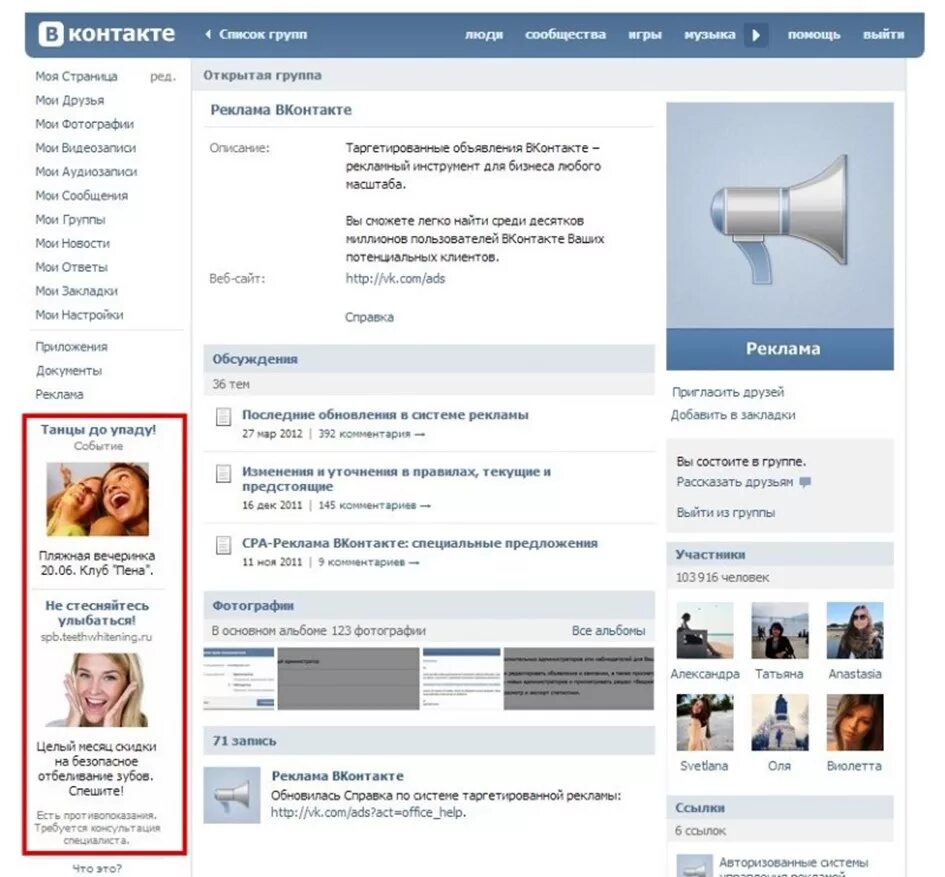Image resolution: width=945 pixels, height=877 pixels.
Task: Open Мои Фотографии in sidebar
Action: pos(84,124)
